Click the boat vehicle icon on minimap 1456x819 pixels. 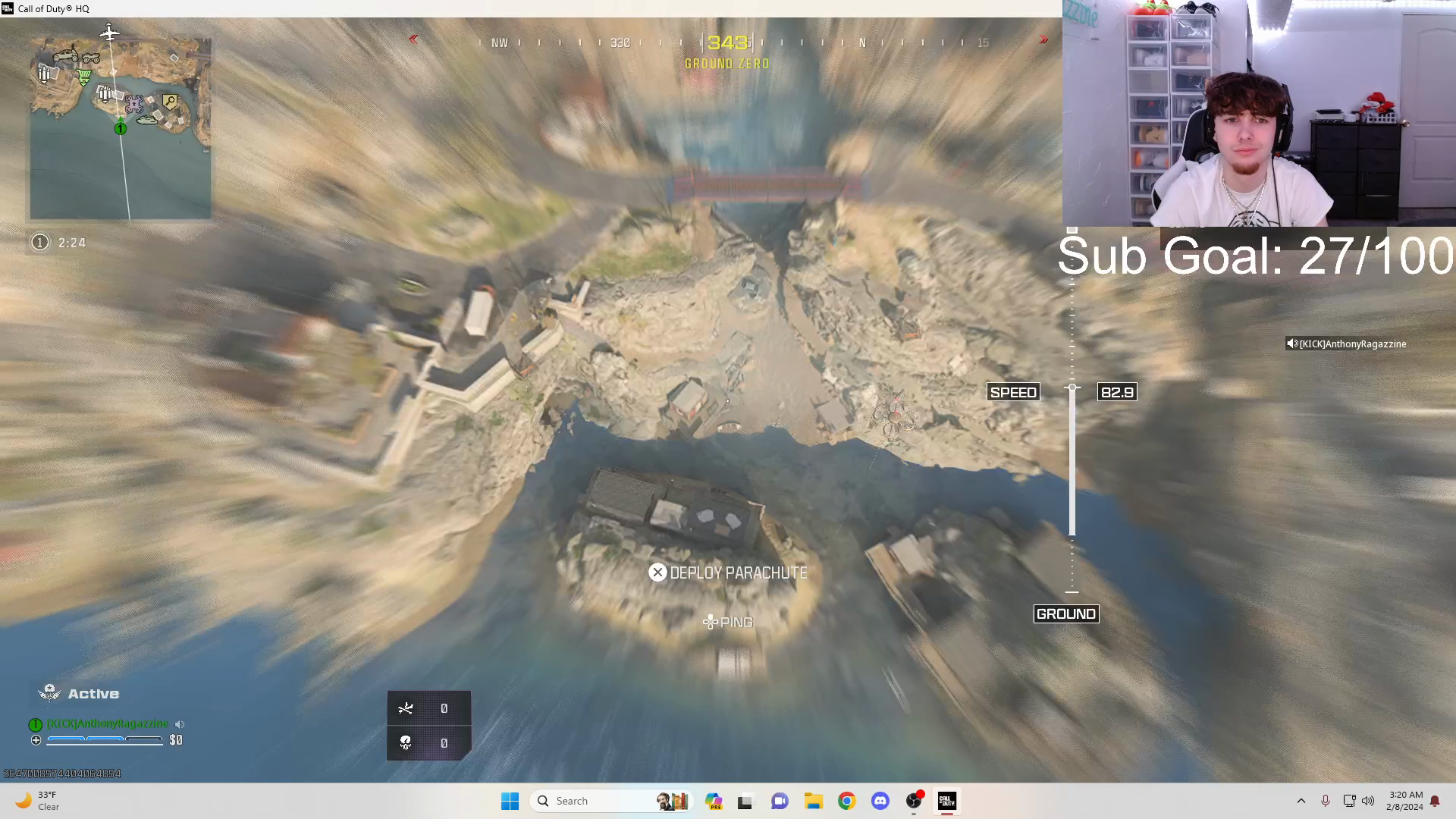(x=146, y=118)
